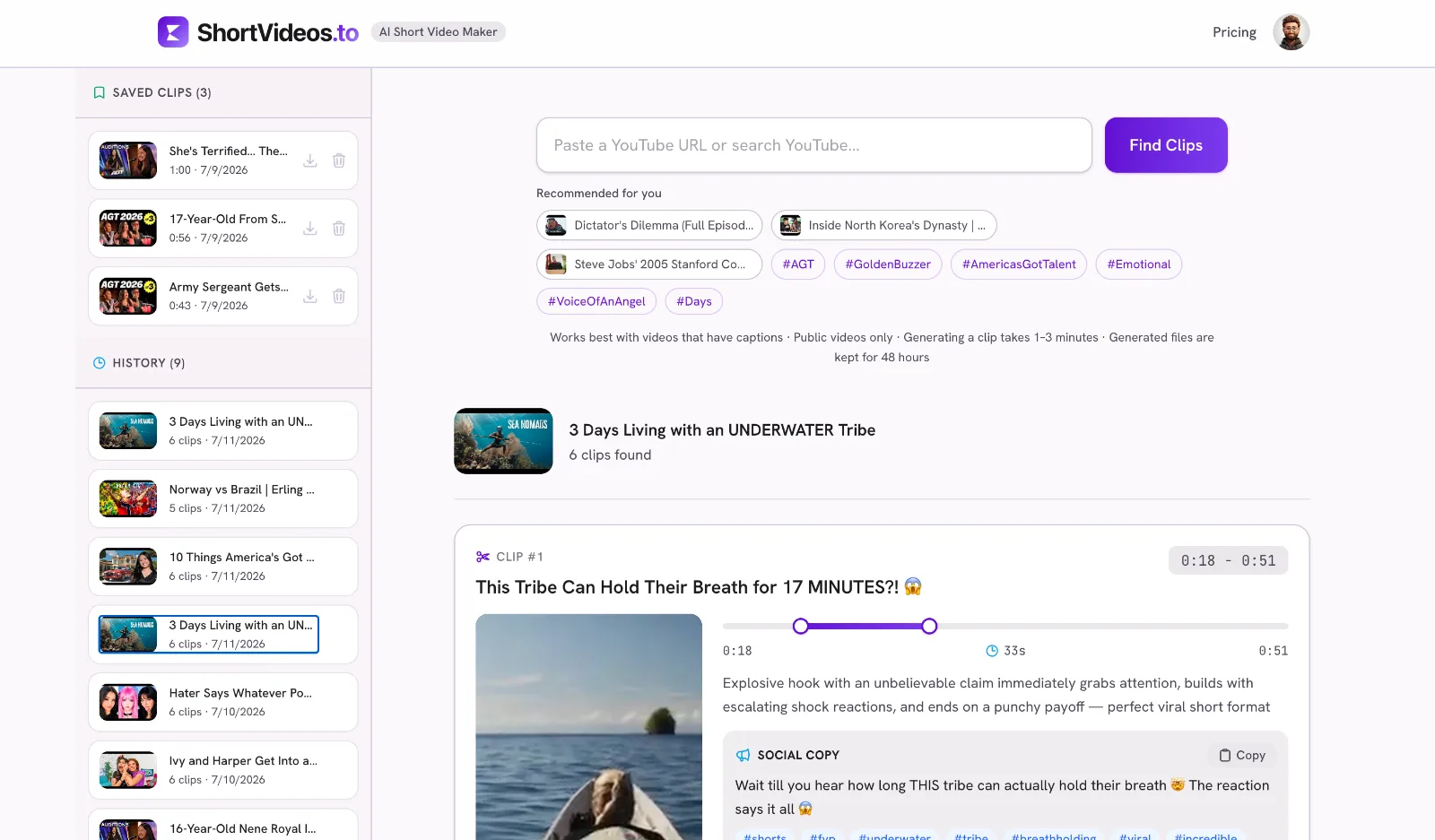This screenshot has width=1435, height=840.
Task: Click the clip title about 17 MINUTES
Action: [699, 587]
